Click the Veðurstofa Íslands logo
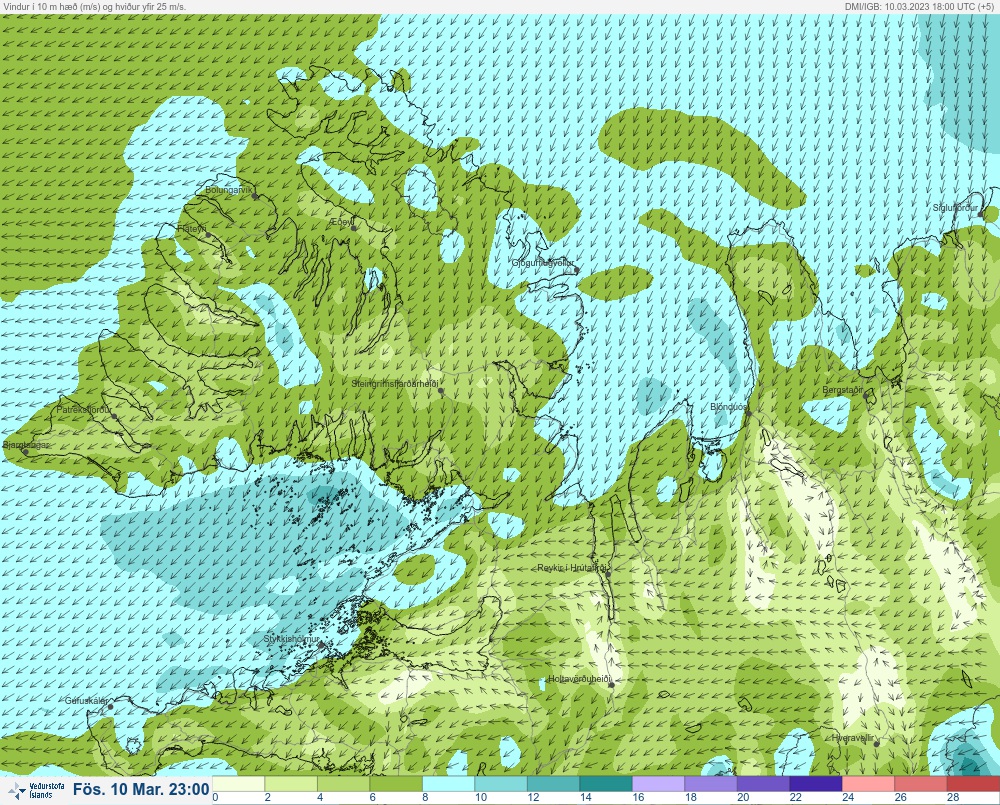This screenshot has width=1000, height=805. 35,790
